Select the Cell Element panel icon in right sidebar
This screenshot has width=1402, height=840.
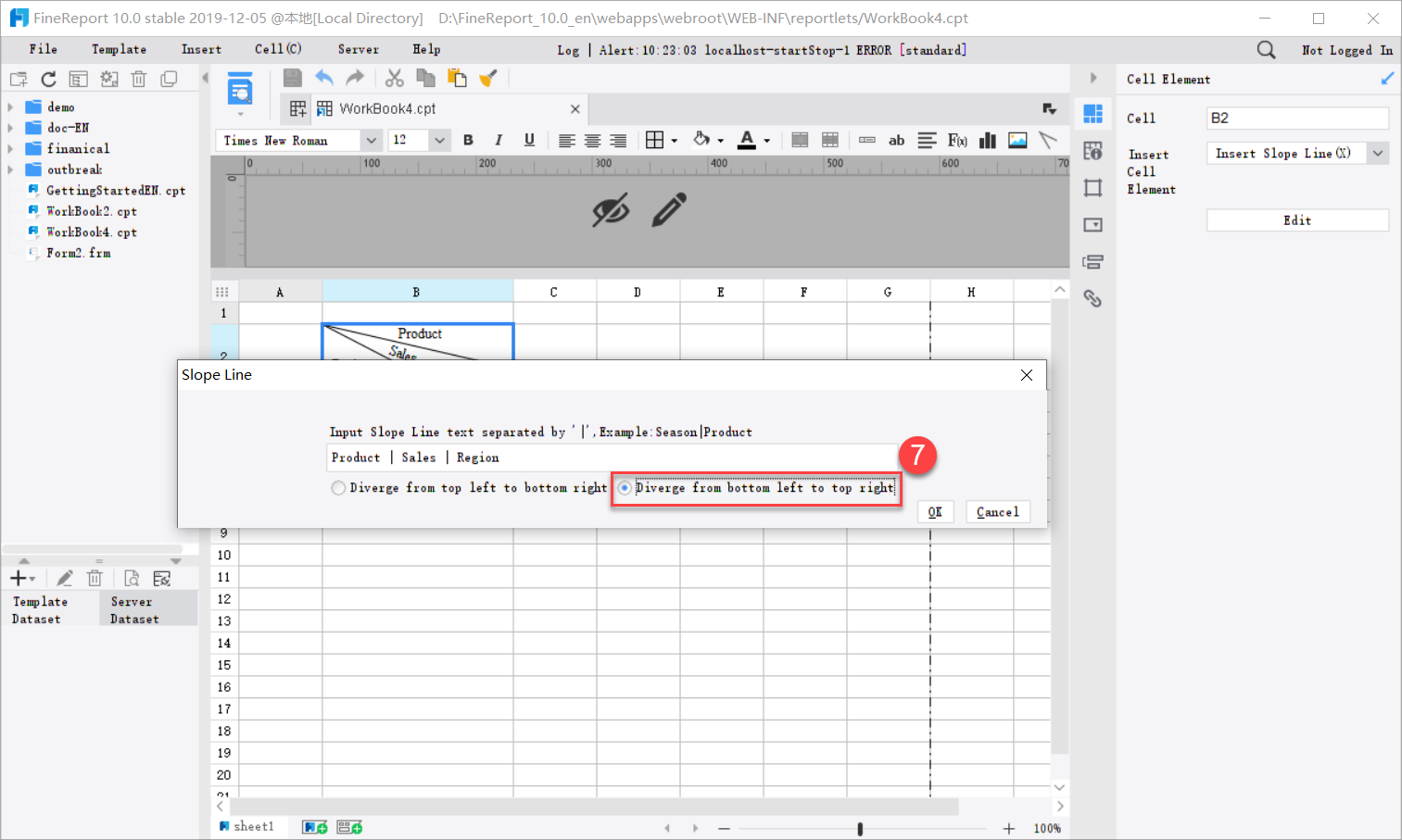[1093, 113]
